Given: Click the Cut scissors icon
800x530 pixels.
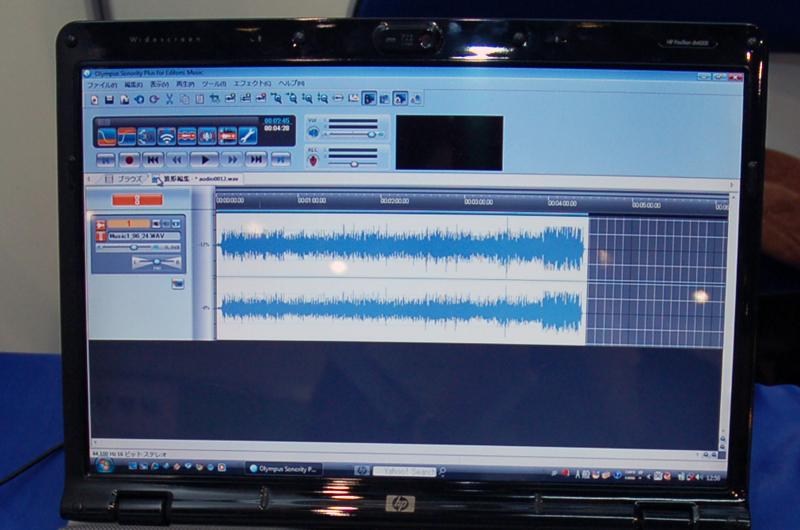Looking at the screenshot, I should coord(169,99).
